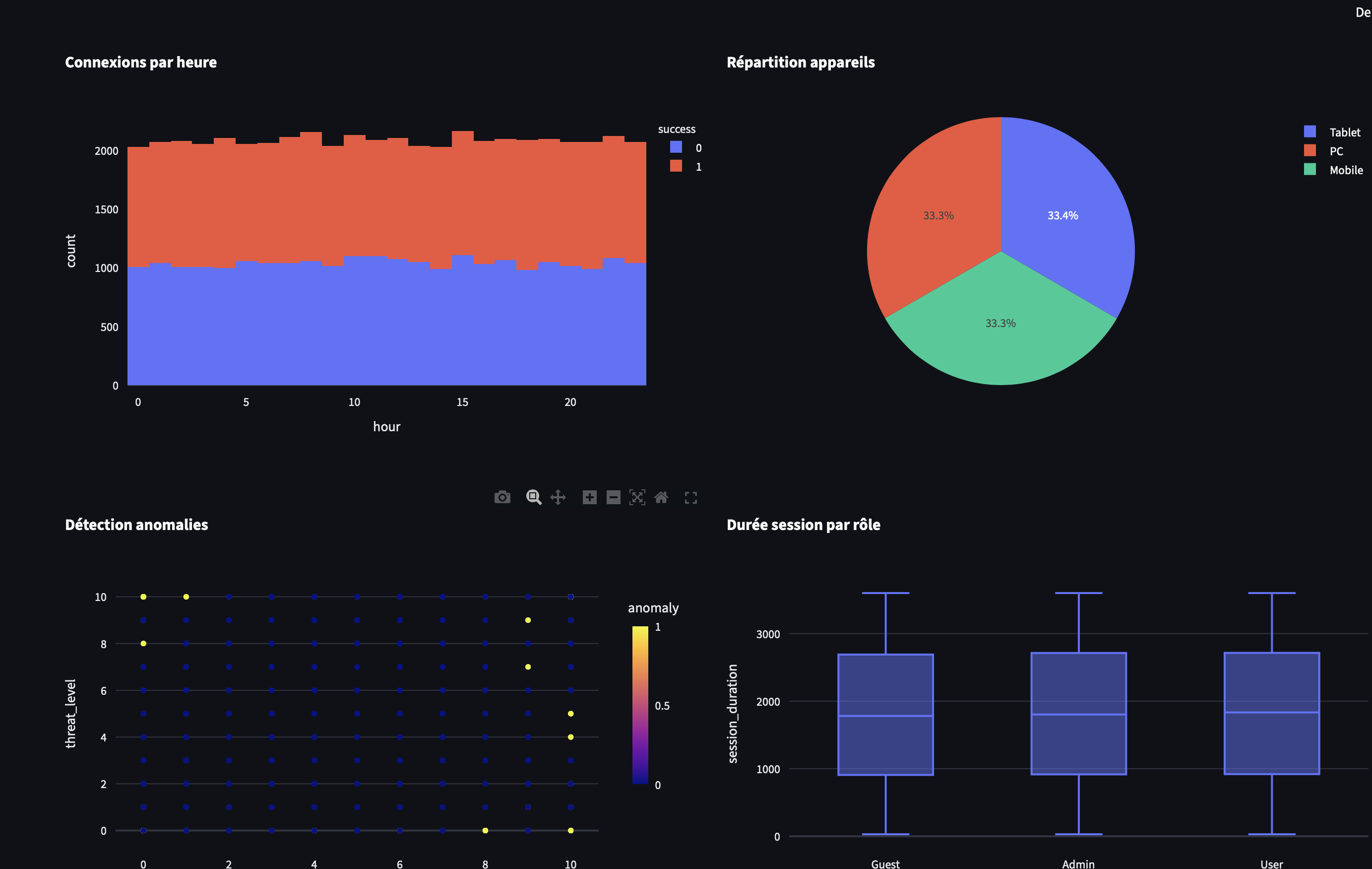Click the Zoom in plus button
Viewport: 1372px width, 869px height.
(x=590, y=497)
